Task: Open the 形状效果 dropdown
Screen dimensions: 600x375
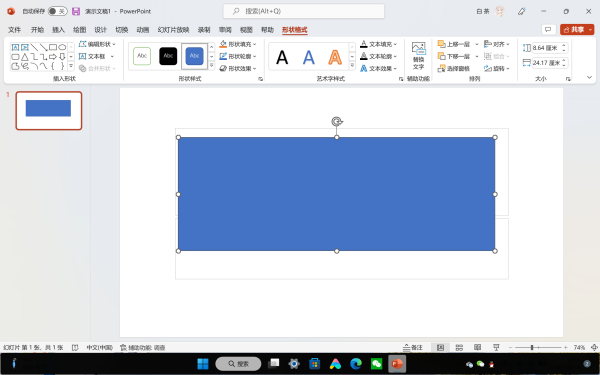Action: click(238, 68)
